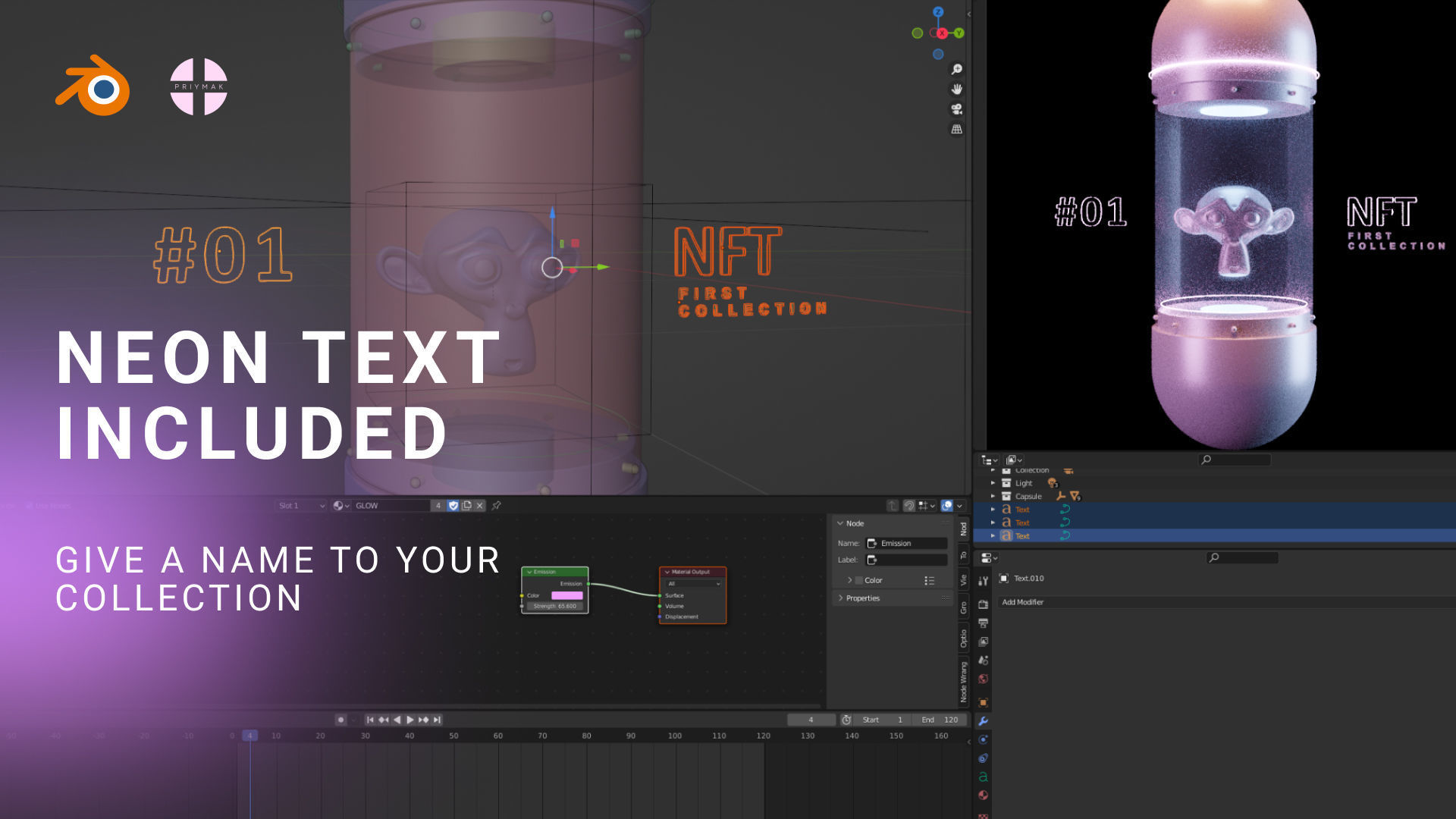The height and width of the screenshot is (819, 1456).
Task: Open the outliner display mode dropdown
Action: pyautogui.click(x=1014, y=460)
